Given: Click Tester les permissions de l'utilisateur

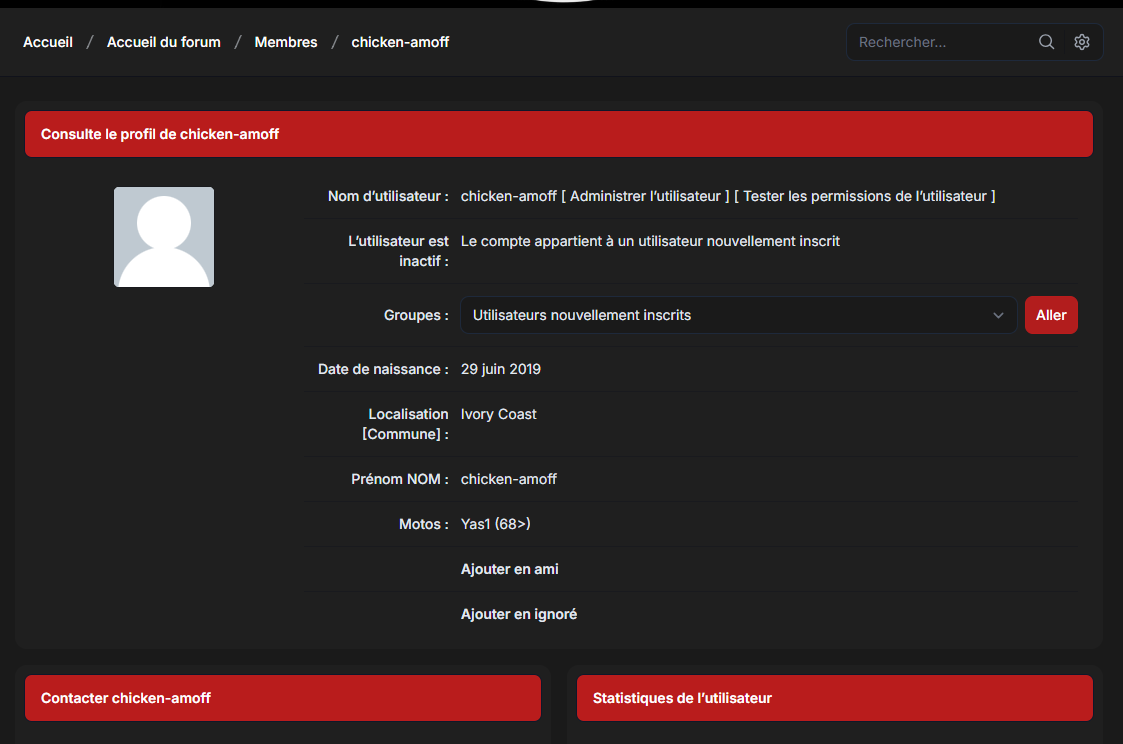Looking at the screenshot, I should click(864, 196).
